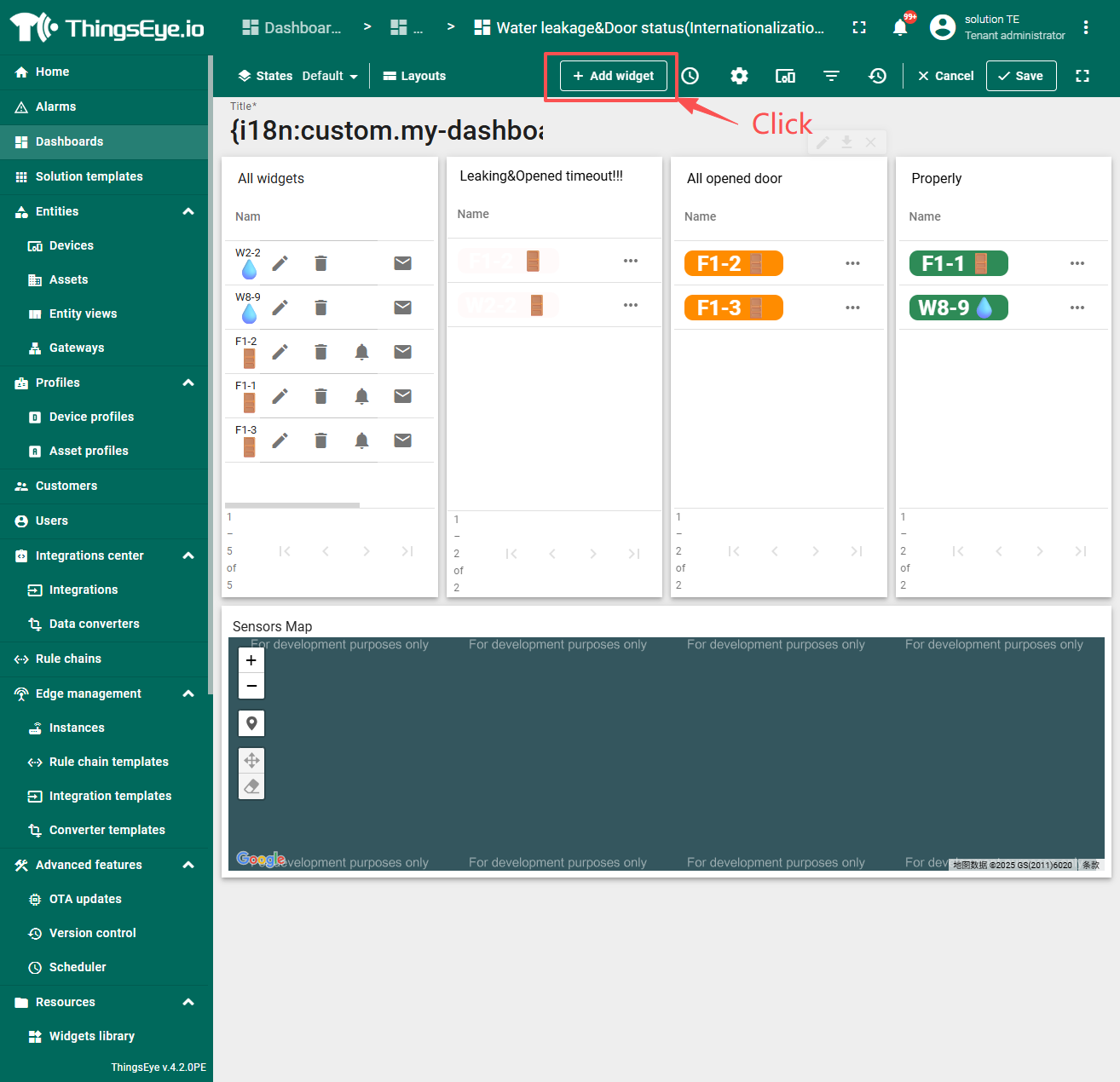Toggle fullscreen icon right of Save
Viewport: 1120px width, 1082px height.
coord(1082,76)
